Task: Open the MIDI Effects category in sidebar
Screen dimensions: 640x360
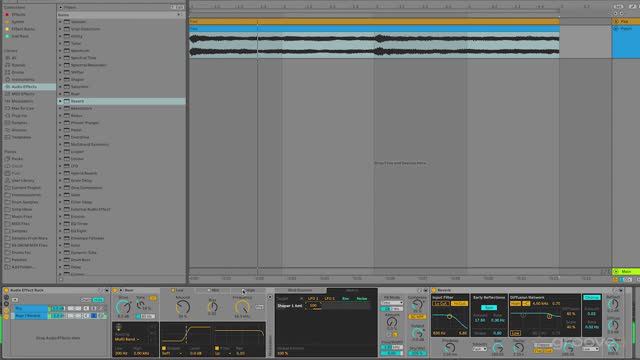Action: (x=23, y=94)
